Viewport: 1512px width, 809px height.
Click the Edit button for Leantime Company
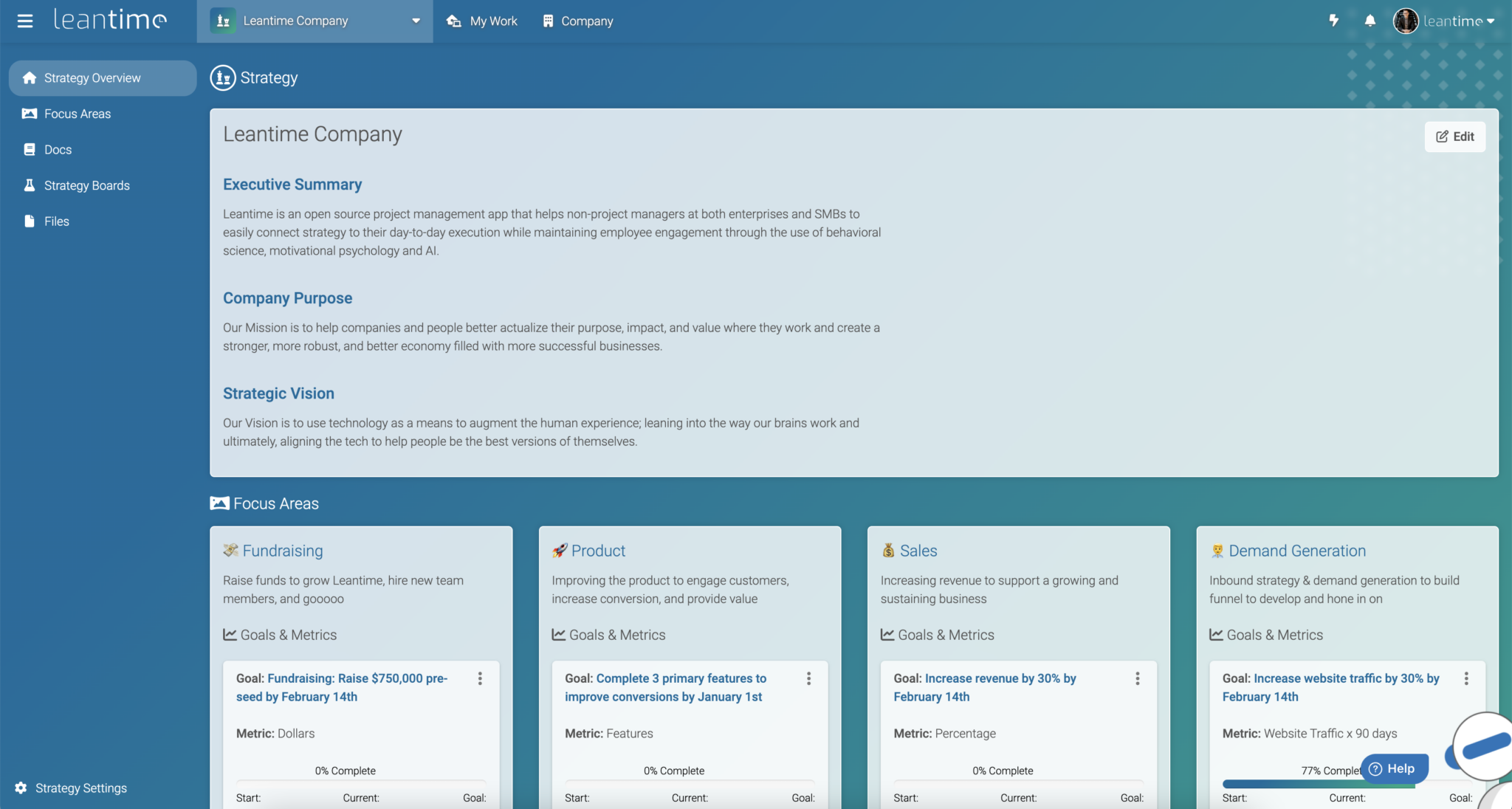pos(1454,137)
